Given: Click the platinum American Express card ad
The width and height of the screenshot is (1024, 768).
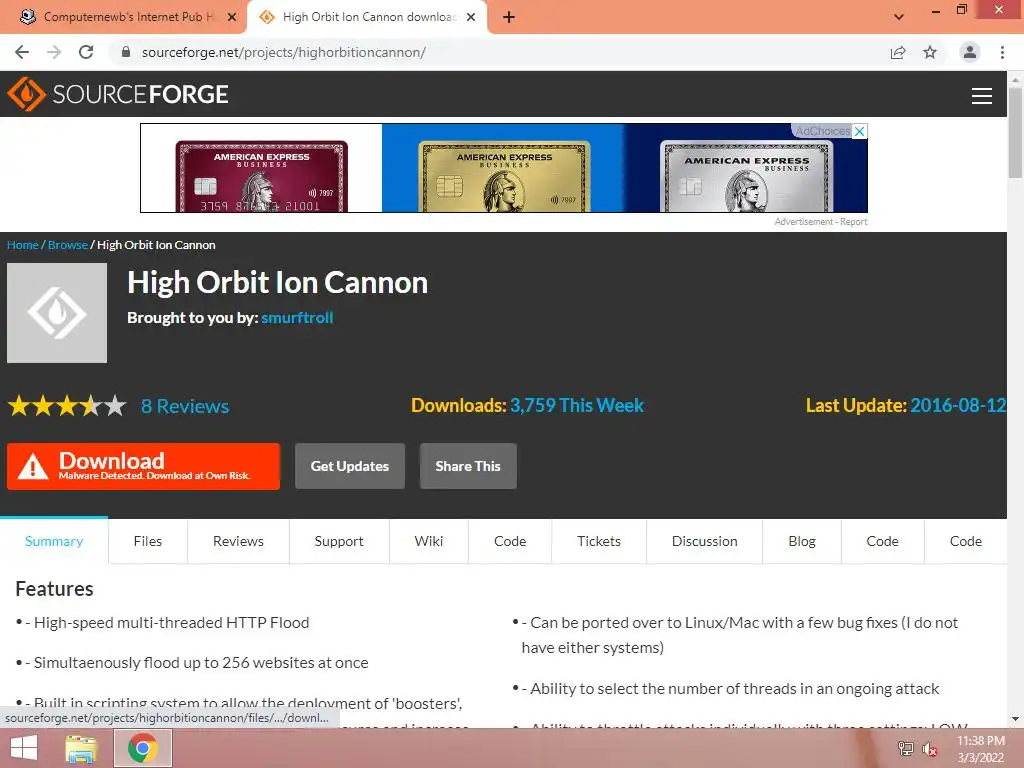Looking at the screenshot, I should (746, 176).
